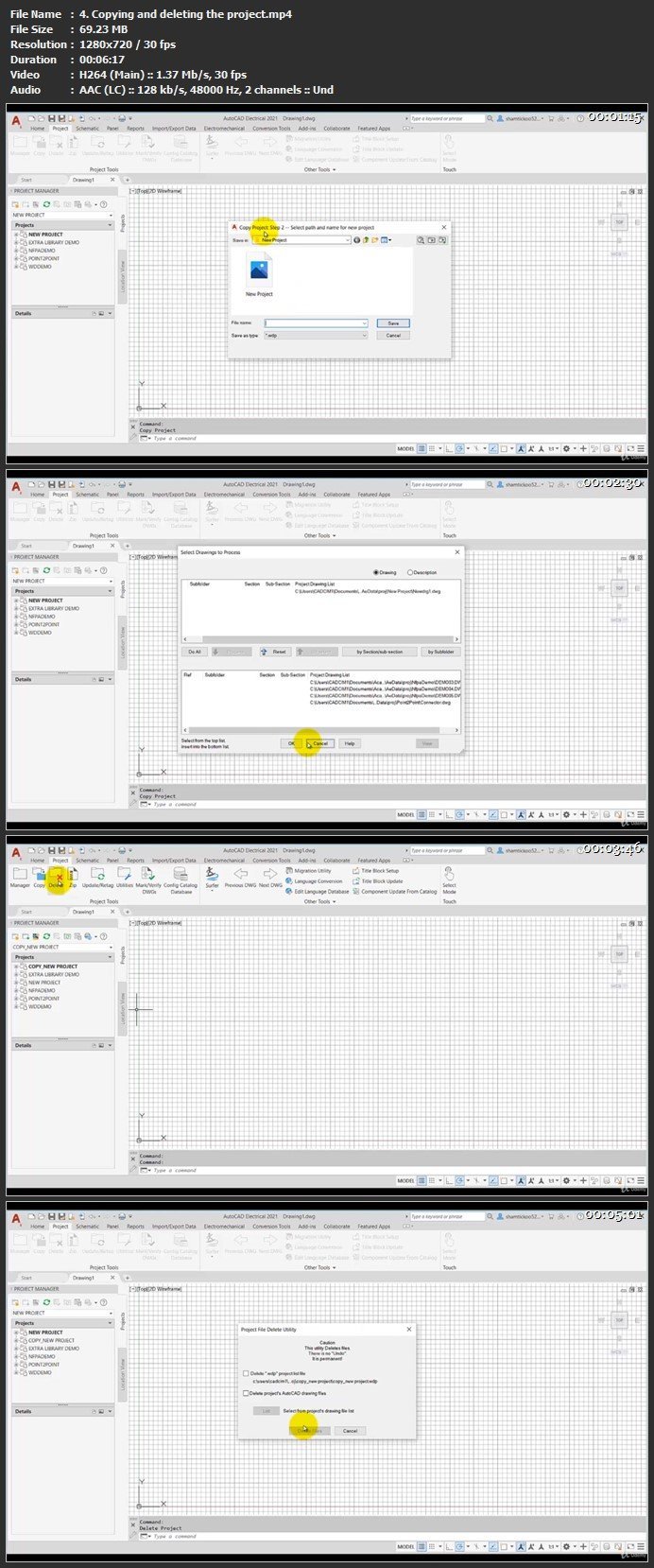Image resolution: width=654 pixels, height=1568 pixels.
Task: Click the back arrow icon in the Copy Project dialog
Action: pyautogui.click(x=357, y=240)
